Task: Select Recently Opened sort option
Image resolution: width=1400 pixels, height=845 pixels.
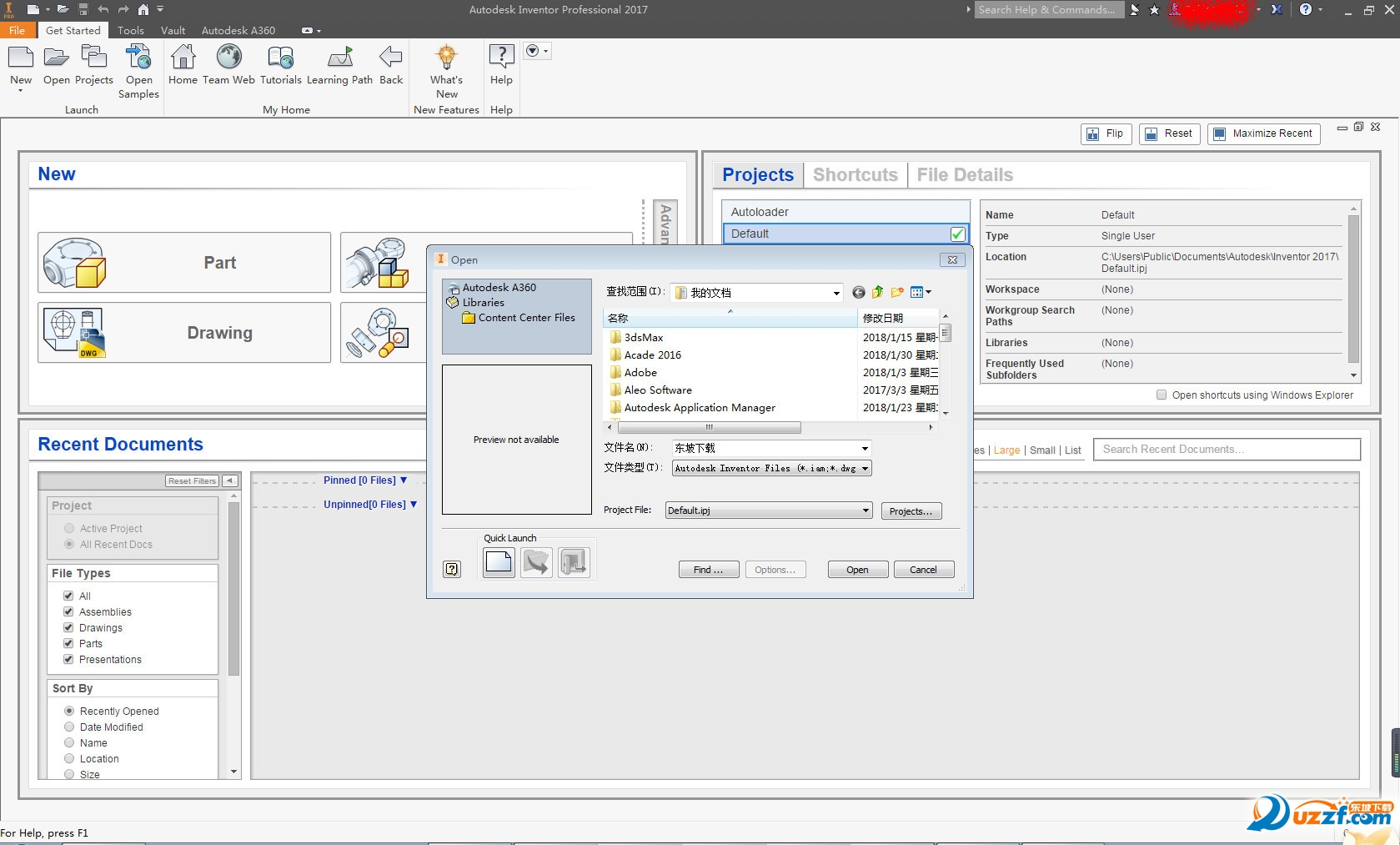Action: (69, 711)
